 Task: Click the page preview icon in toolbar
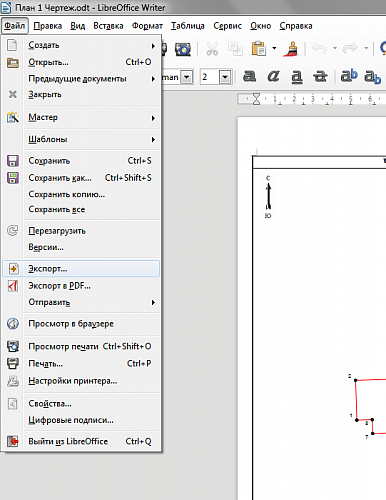click(183, 49)
